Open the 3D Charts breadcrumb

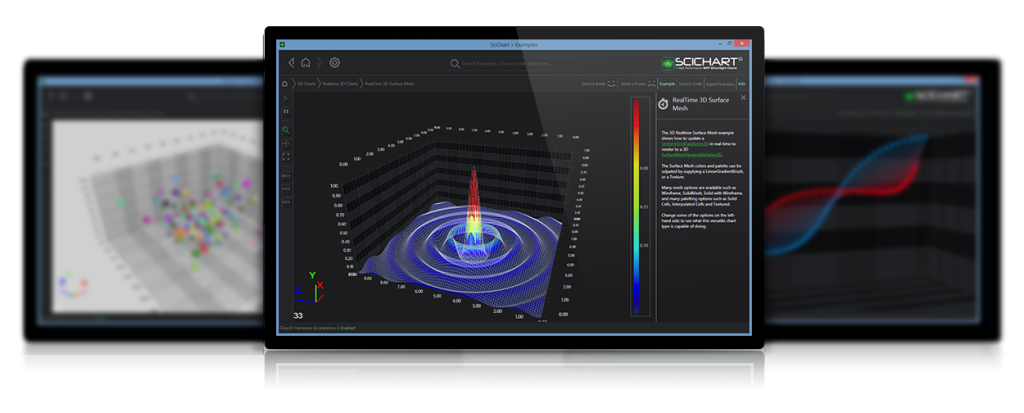coord(306,84)
